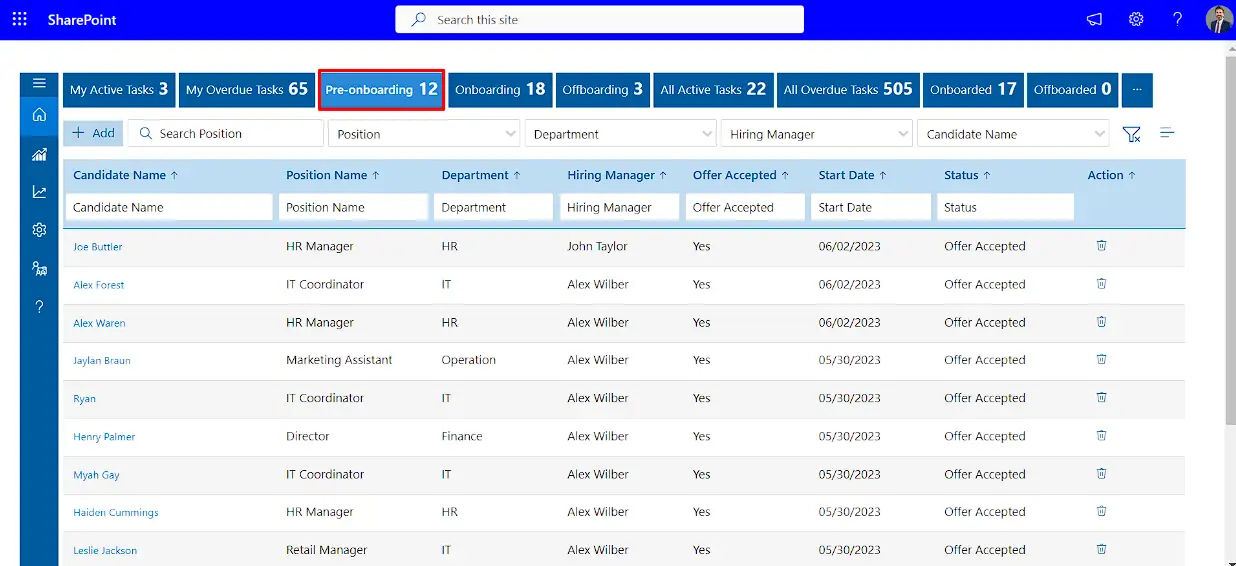Viewport: 1236px width, 566px height.
Task: Open the Hiring Manager filter dropdown
Action: [x=816, y=134]
